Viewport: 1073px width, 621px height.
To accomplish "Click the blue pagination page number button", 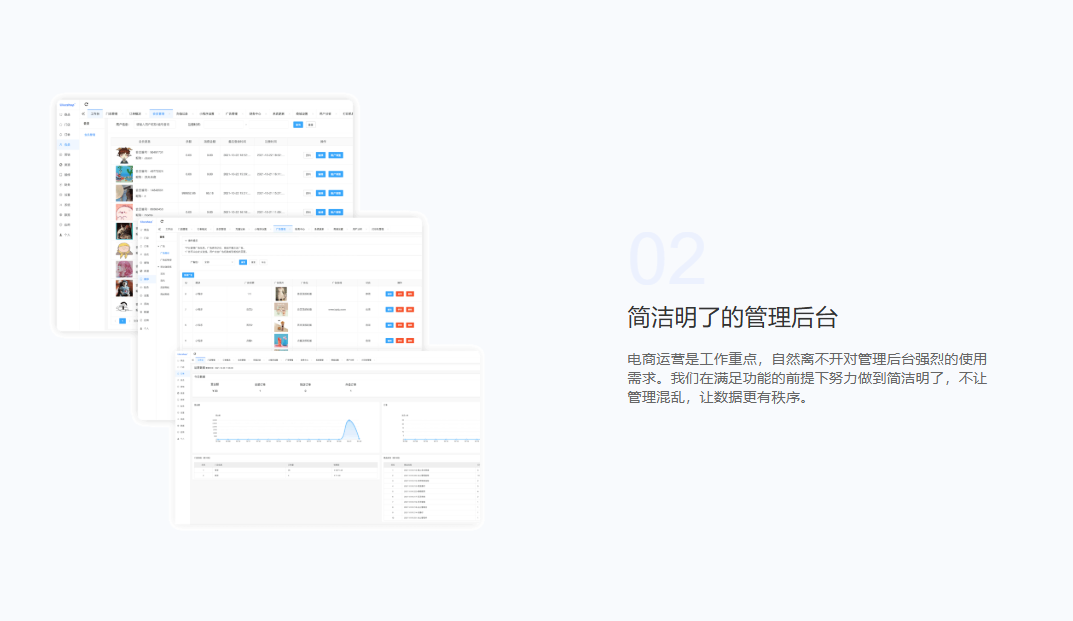I will pos(122,321).
